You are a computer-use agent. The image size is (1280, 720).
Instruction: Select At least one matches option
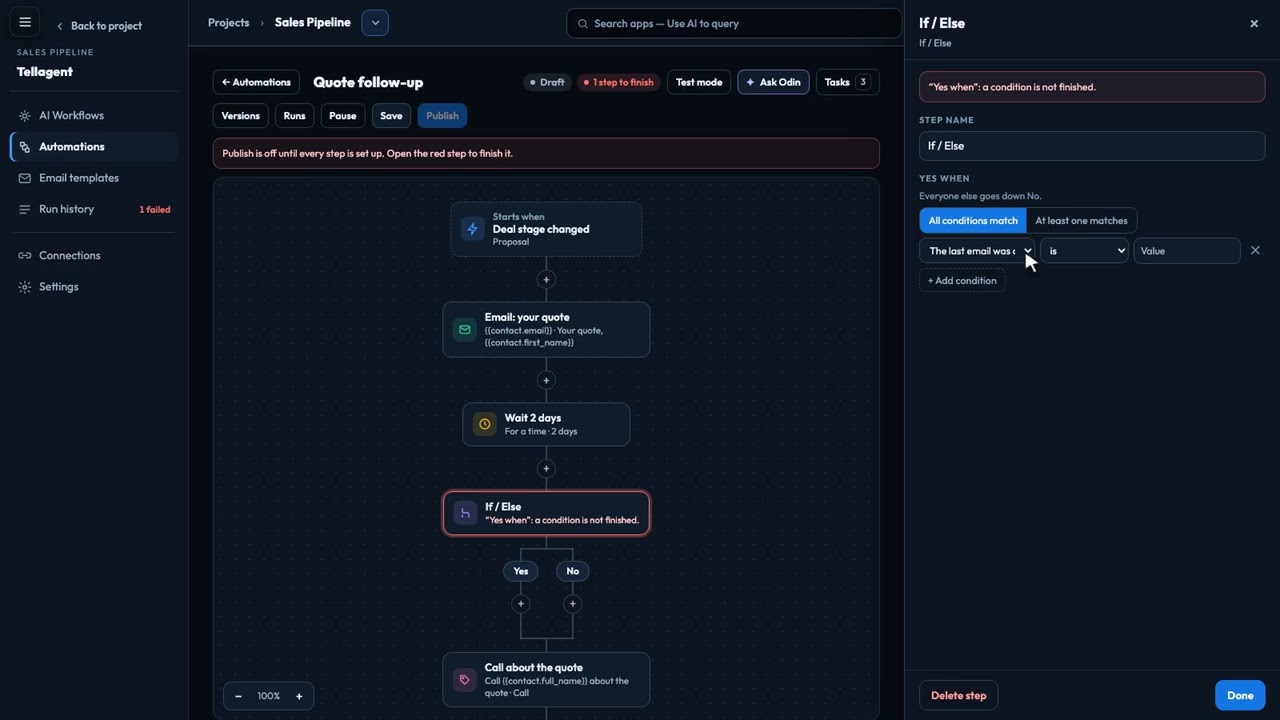click(1081, 221)
